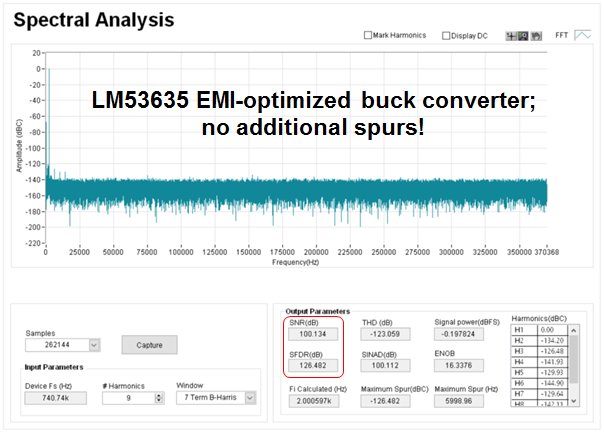Increment the number of harmonics stepper
The width and height of the screenshot is (604, 433).
[159, 394]
